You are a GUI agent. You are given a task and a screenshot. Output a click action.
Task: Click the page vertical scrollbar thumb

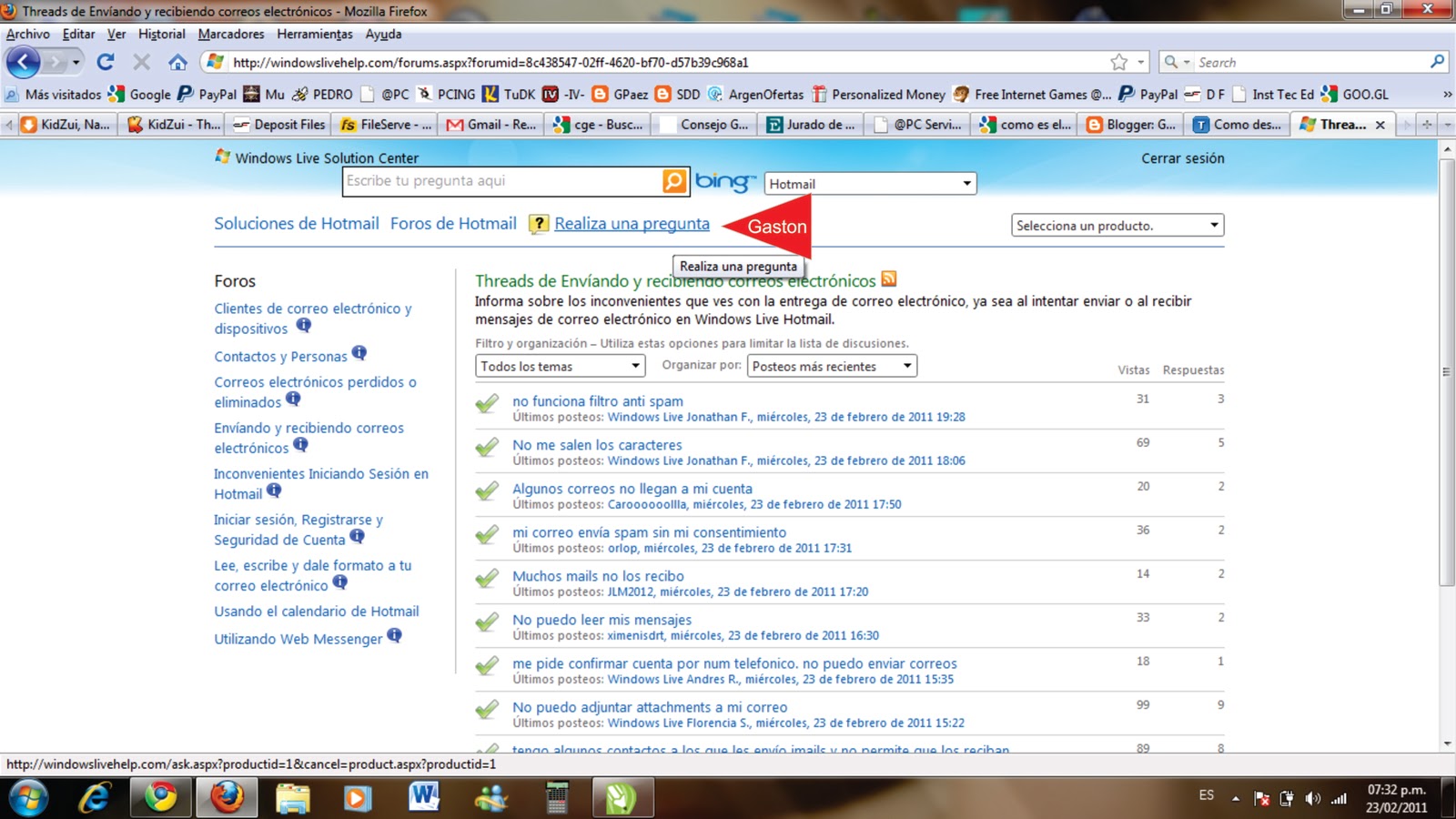point(1446,373)
